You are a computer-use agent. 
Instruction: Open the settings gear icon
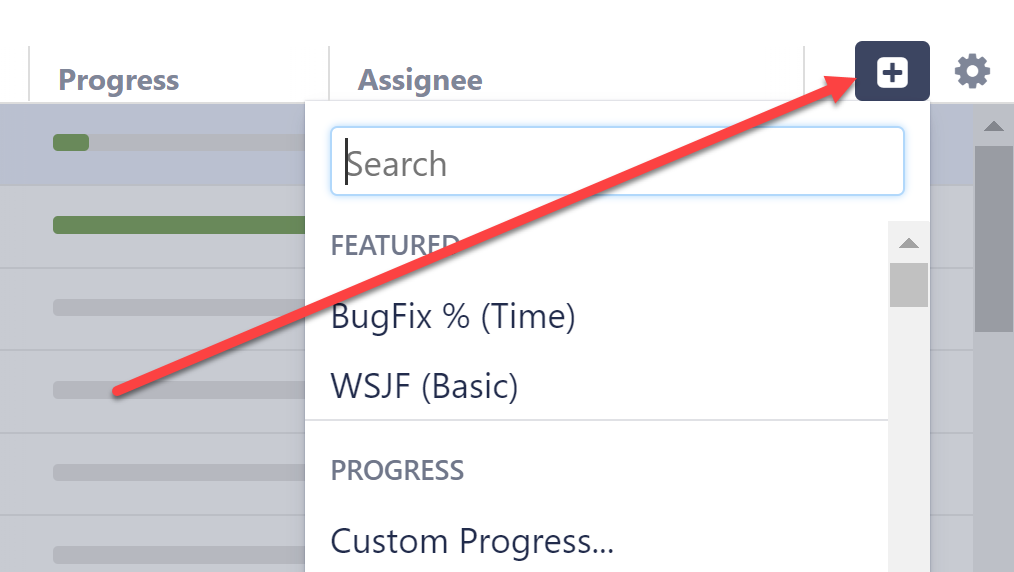click(x=972, y=72)
